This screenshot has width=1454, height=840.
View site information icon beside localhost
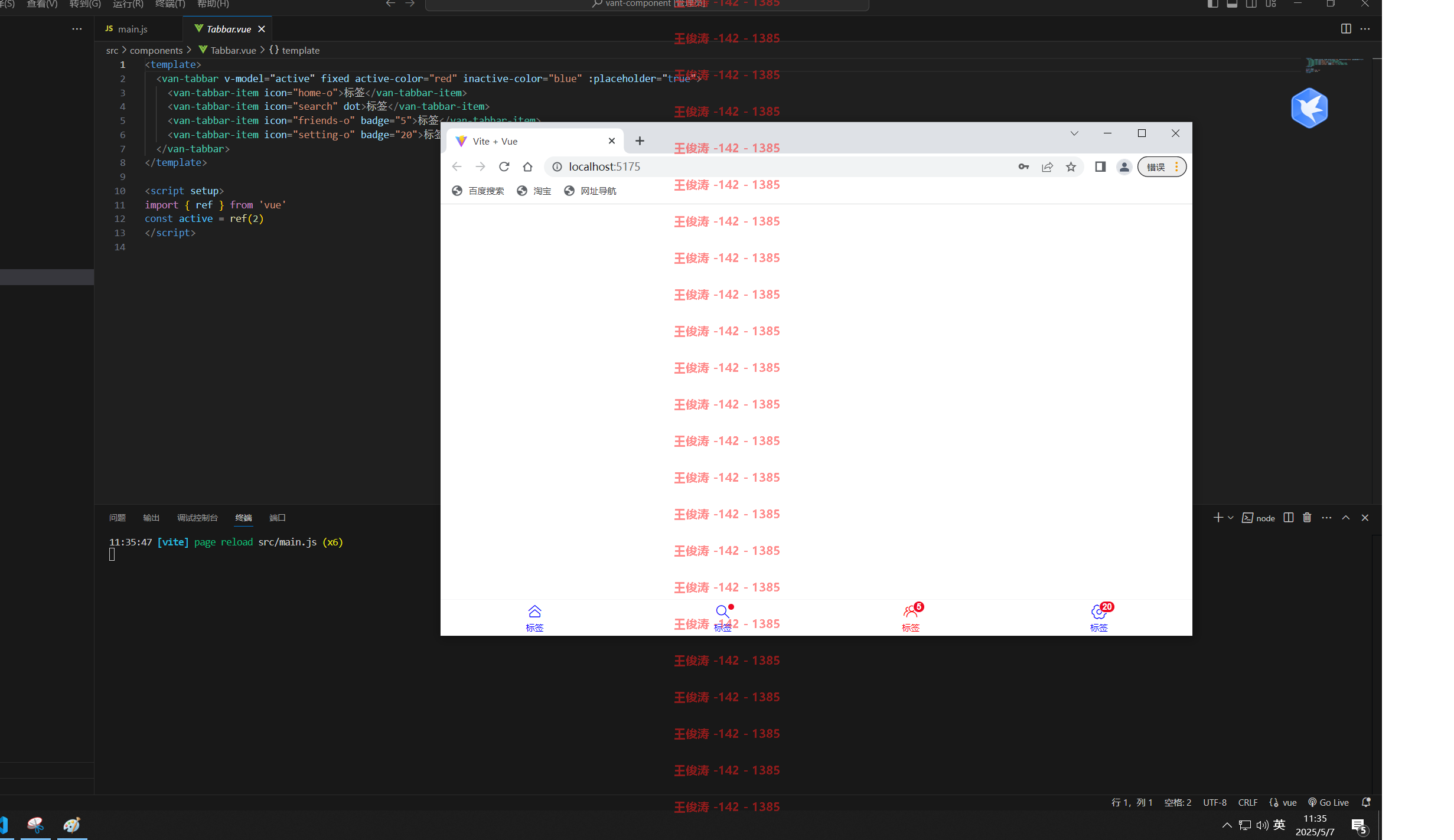556,167
